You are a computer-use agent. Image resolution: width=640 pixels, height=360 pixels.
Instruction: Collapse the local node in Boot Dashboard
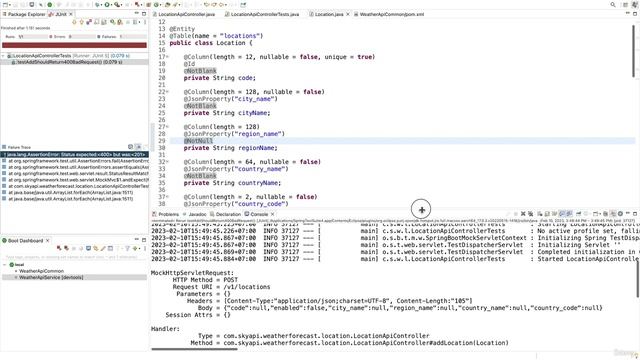(5, 265)
